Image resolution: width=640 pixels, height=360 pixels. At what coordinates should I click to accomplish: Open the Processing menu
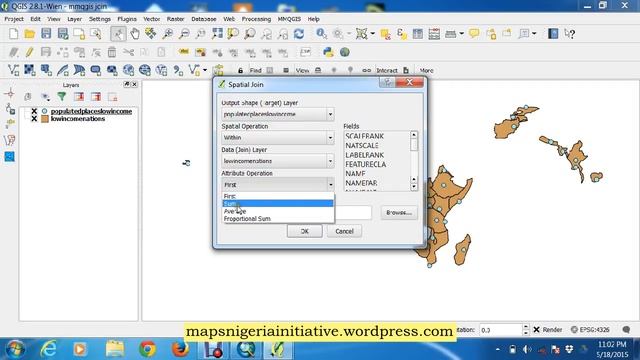coord(256,19)
